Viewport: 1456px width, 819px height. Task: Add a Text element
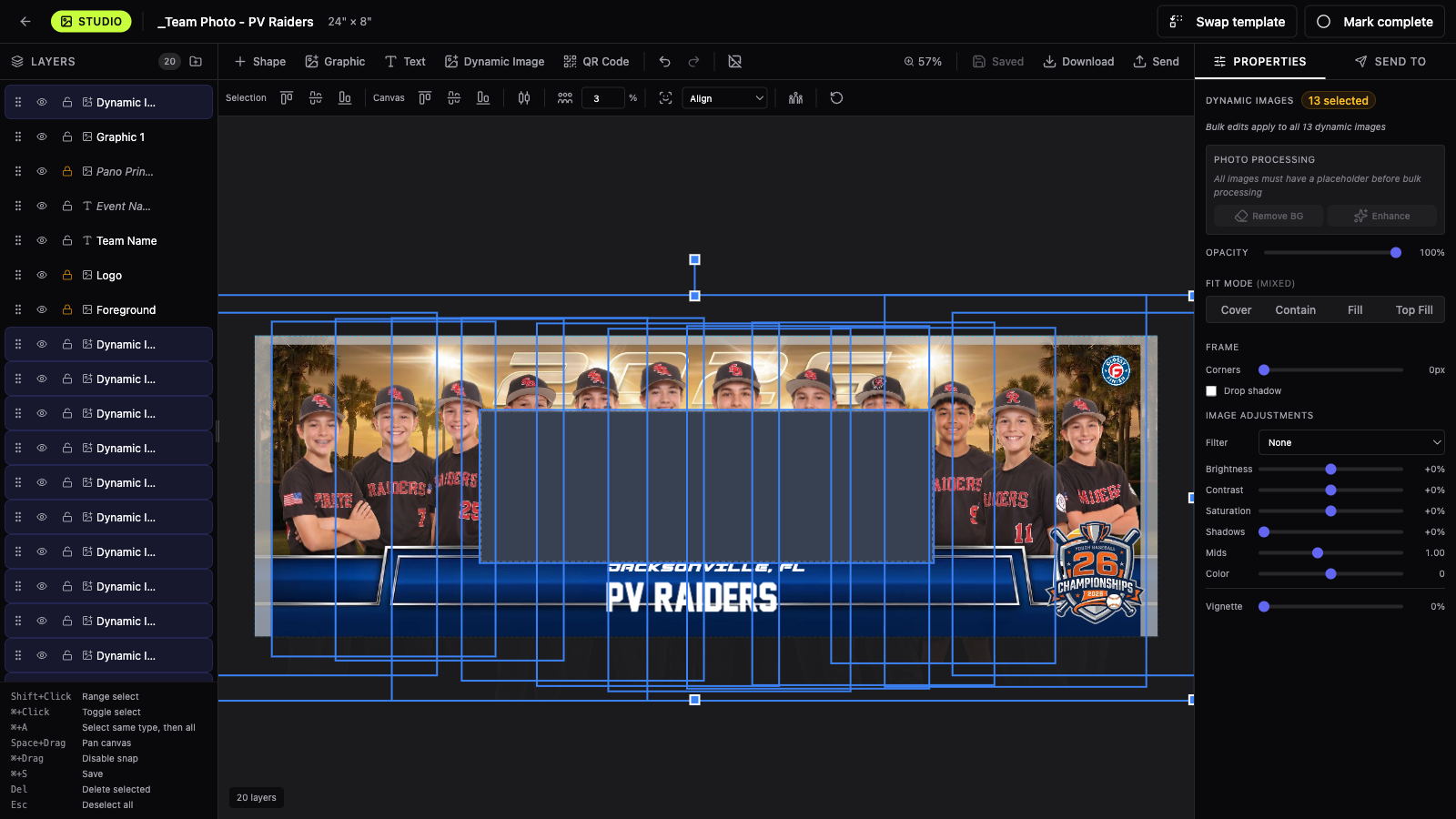(405, 61)
